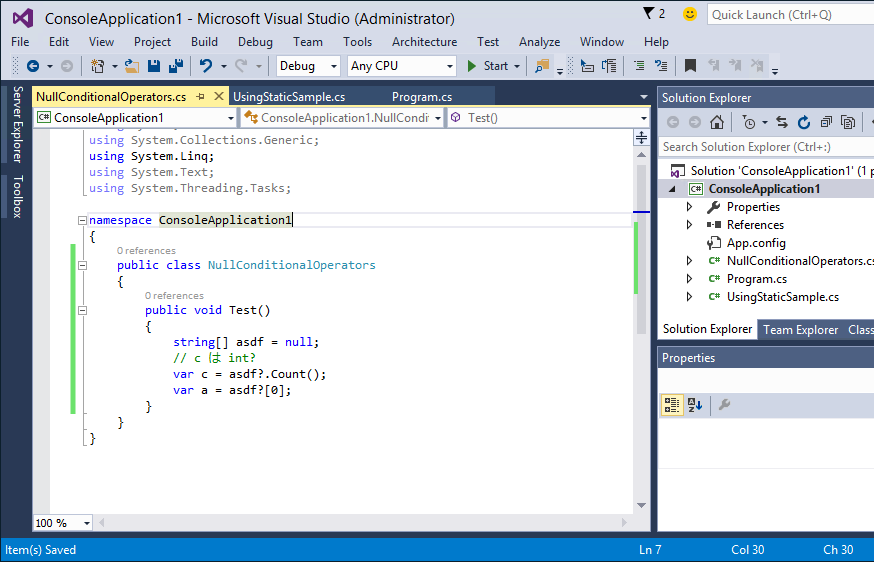Select UsingStaticSample.cs in Solution Explorer

(x=783, y=297)
